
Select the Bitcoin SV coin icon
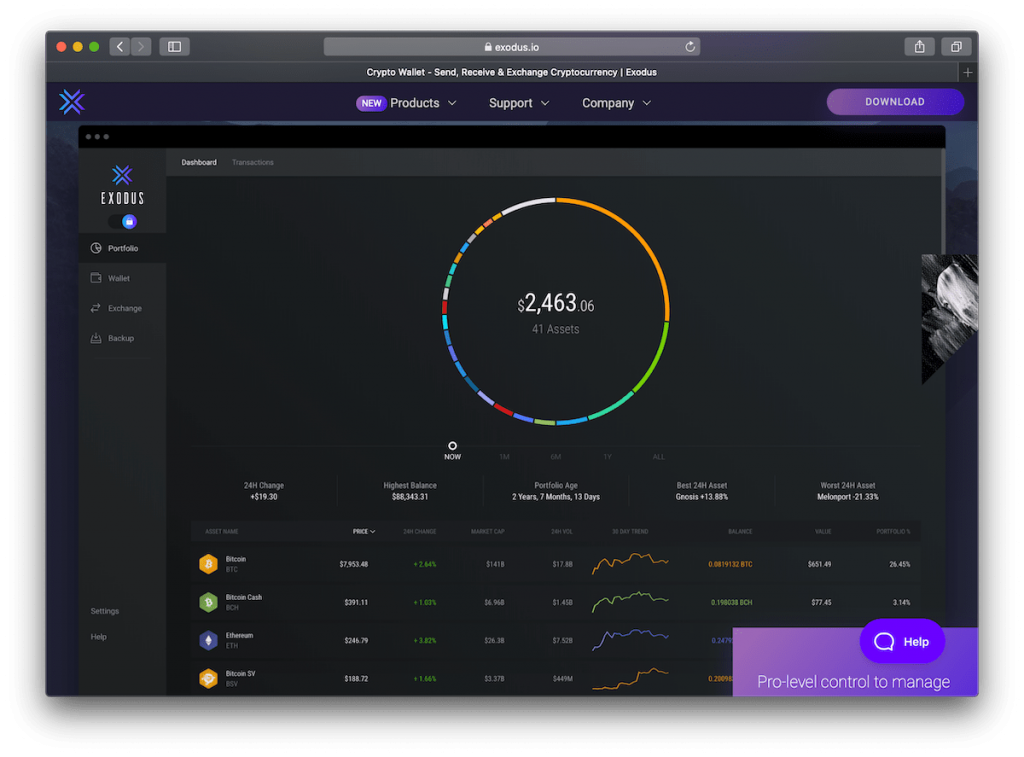208,678
